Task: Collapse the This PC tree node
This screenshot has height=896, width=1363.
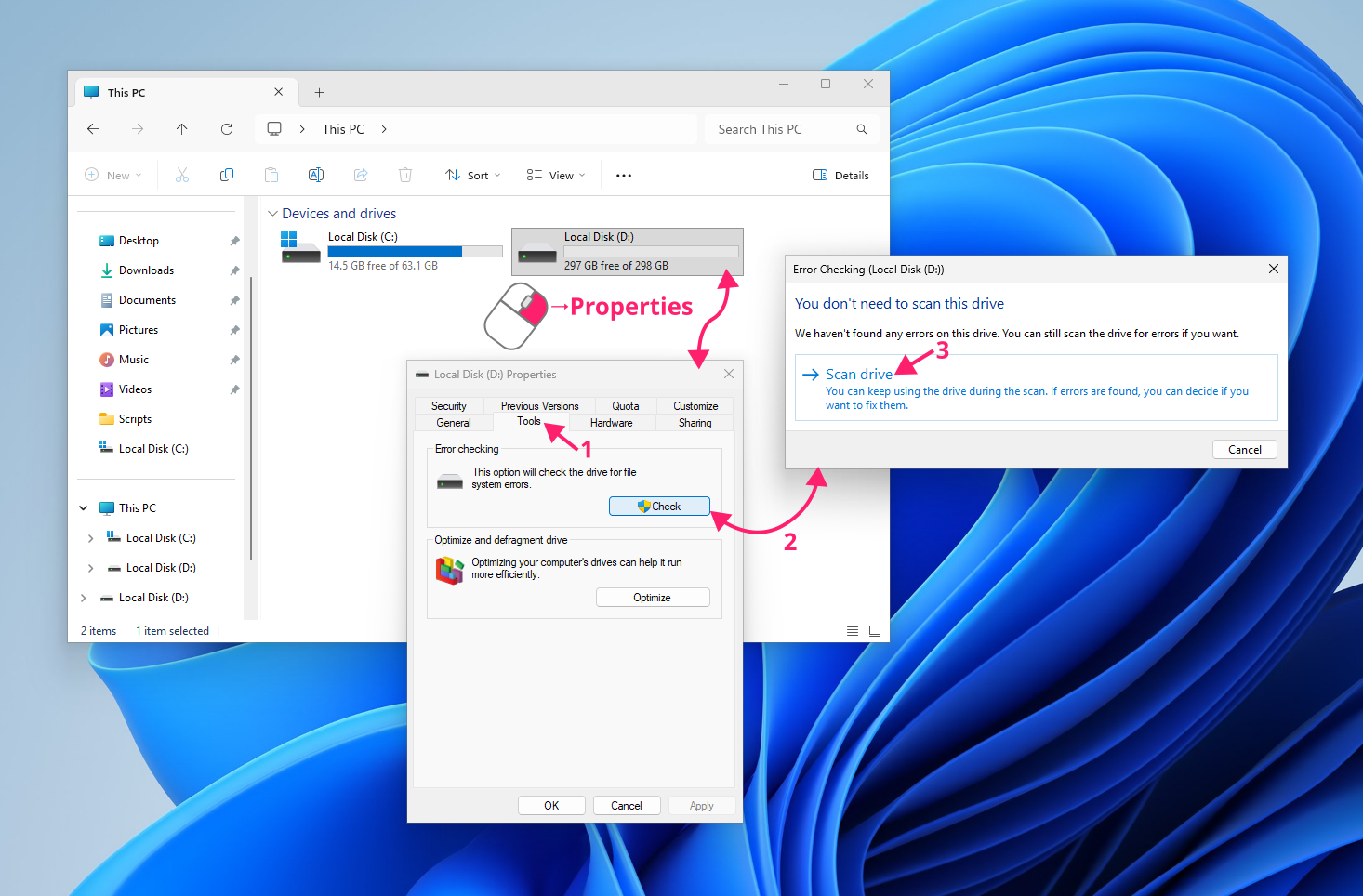Action: 84,508
